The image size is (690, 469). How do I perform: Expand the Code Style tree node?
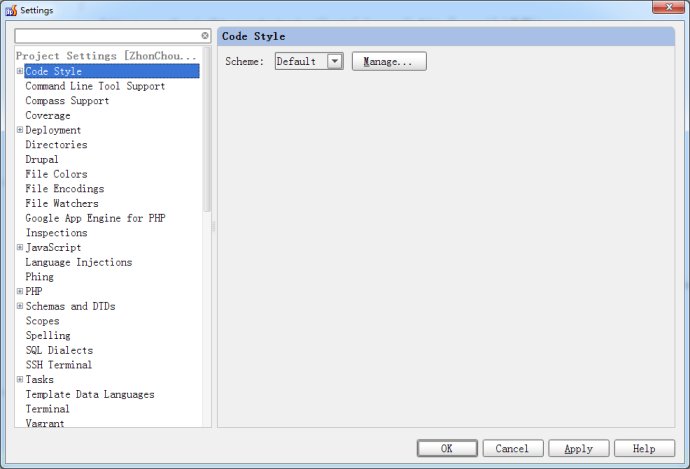[x=20, y=71]
